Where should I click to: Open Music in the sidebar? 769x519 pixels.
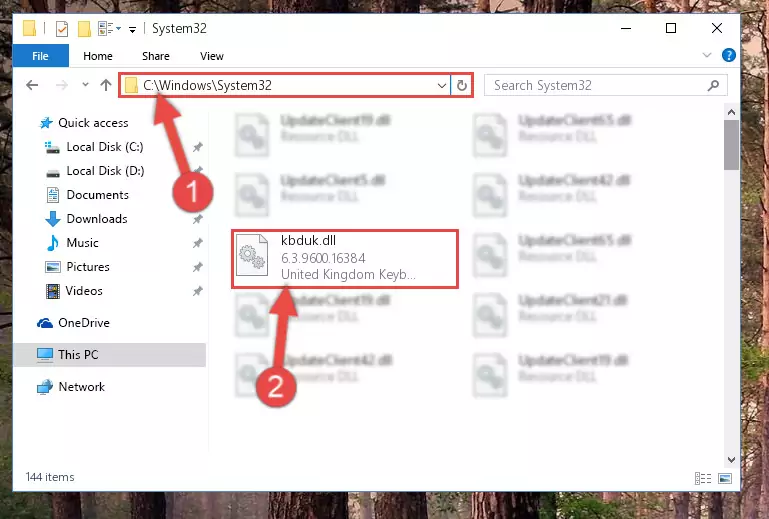[x=82, y=243]
